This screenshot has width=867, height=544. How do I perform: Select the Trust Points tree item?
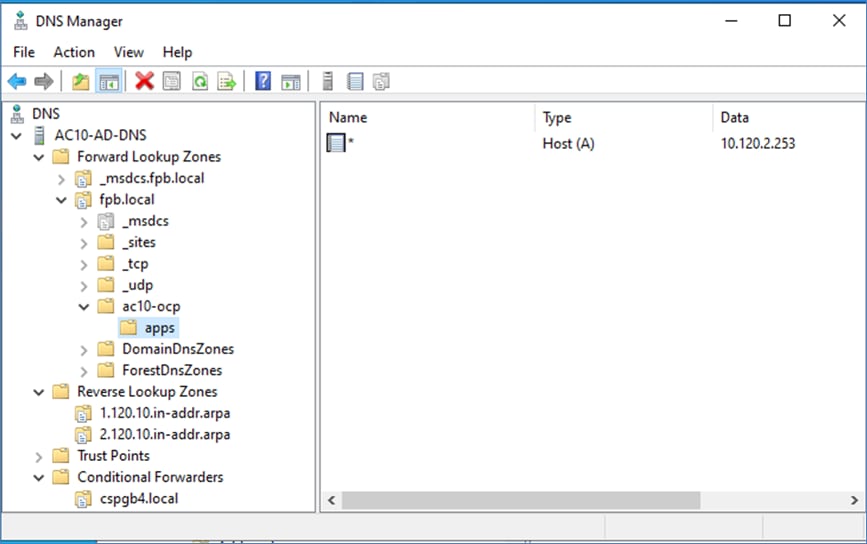click(113, 456)
